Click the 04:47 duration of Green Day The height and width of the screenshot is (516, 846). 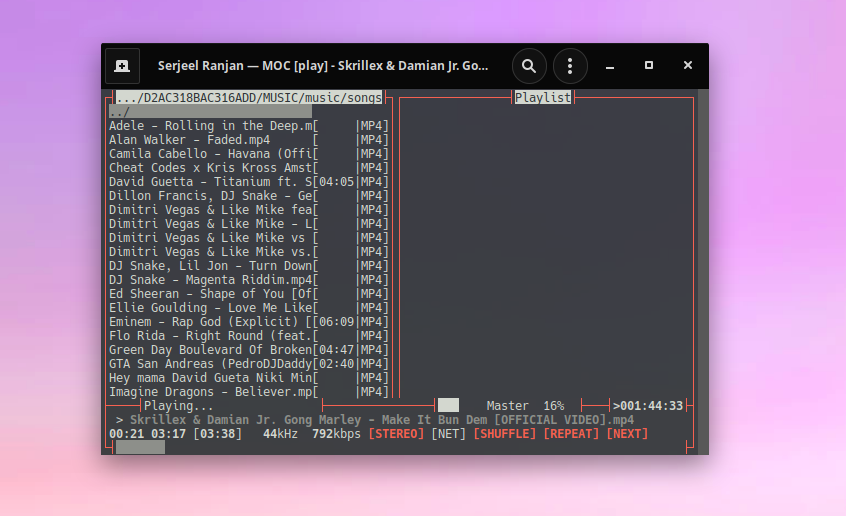(x=337, y=350)
